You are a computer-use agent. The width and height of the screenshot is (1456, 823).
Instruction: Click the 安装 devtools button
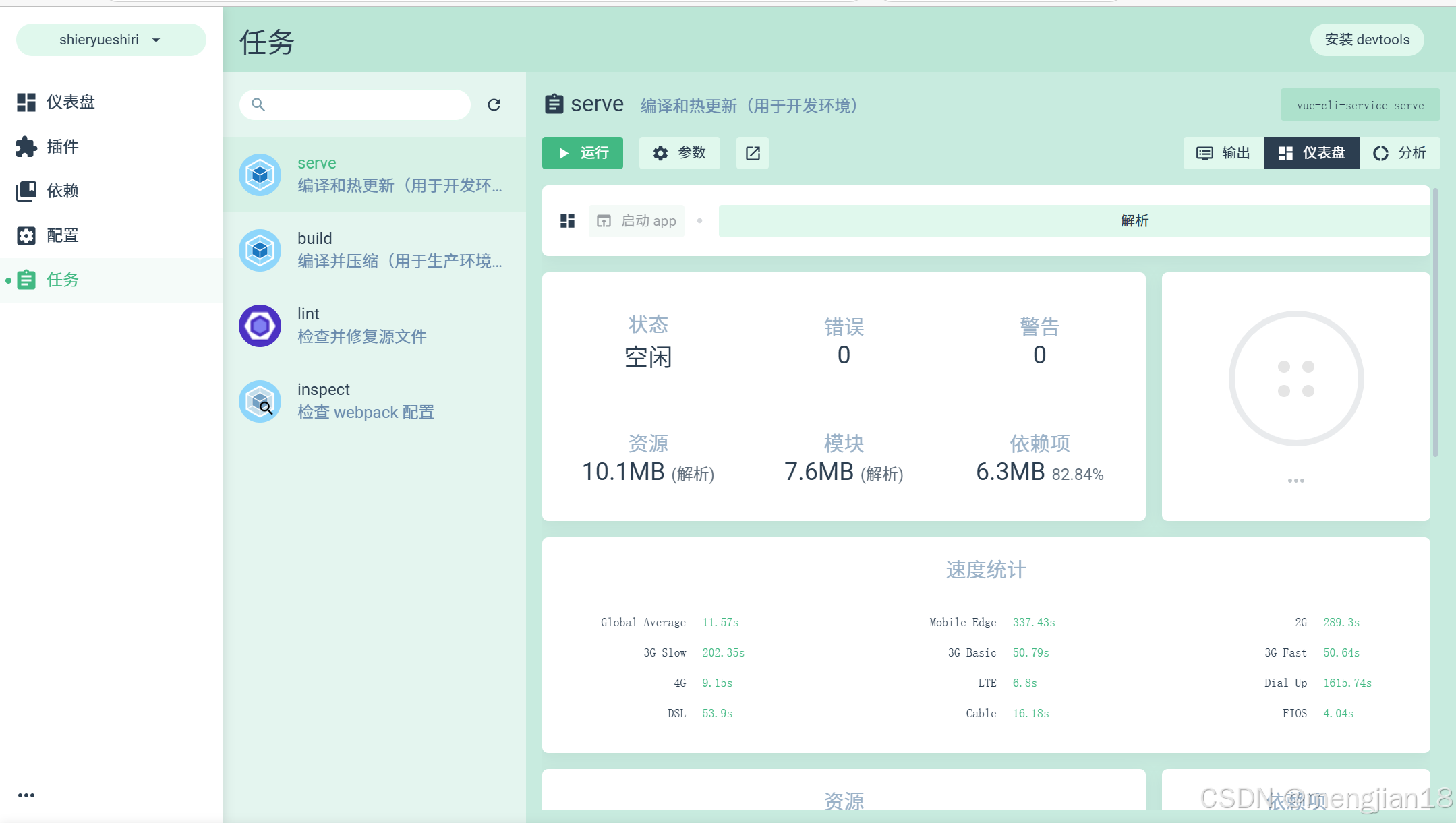1366,40
